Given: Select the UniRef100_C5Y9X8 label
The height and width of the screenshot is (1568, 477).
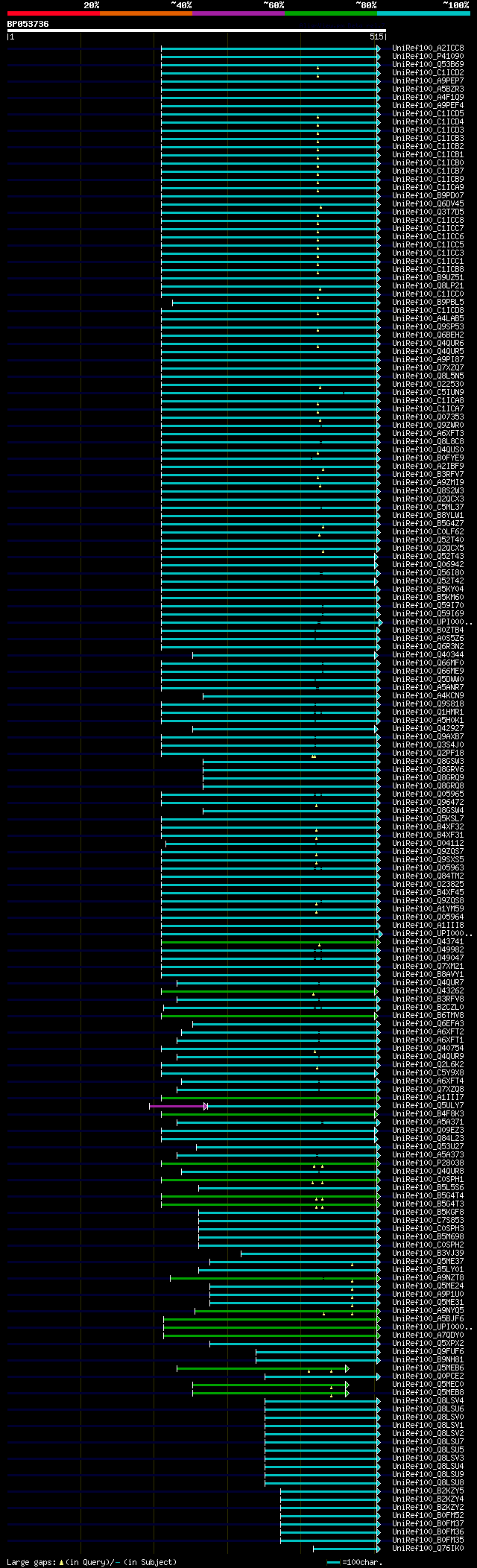Looking at the screenshot, I should point(428,1072).
